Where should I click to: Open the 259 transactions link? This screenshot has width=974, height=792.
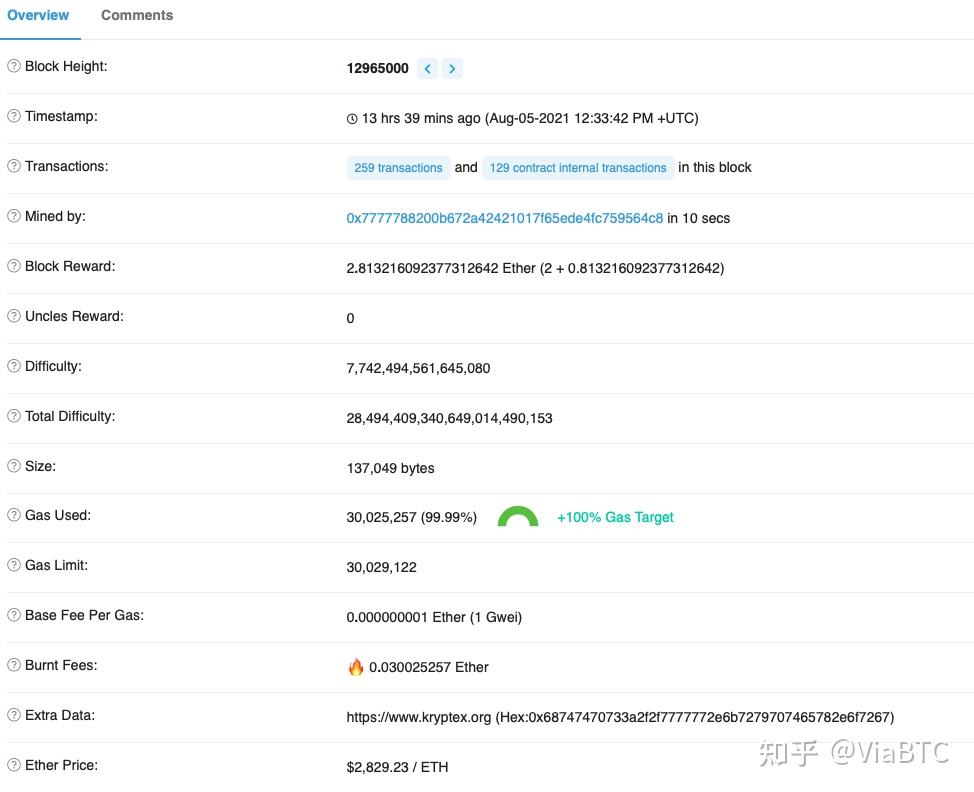click(x=398, y=168)
